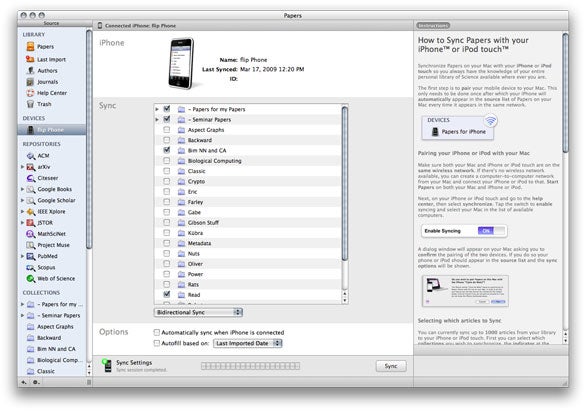Open the Help Center lifebuoy icon
Image resolution: width=586 pixels, height=411 pixels.
tap(30, 93)
